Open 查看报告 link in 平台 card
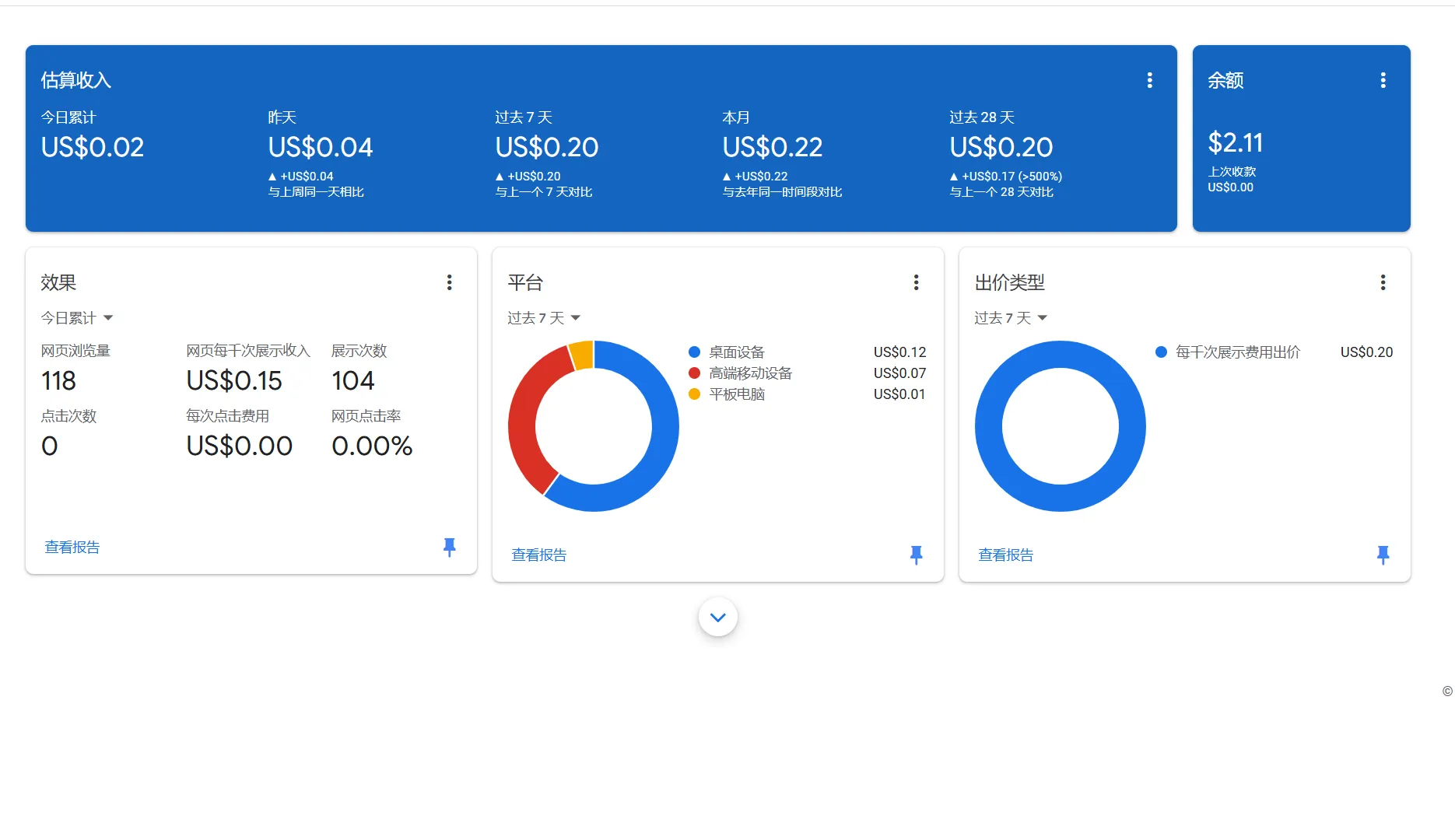This screenshot has width=1455, height=840. [539, 555]
